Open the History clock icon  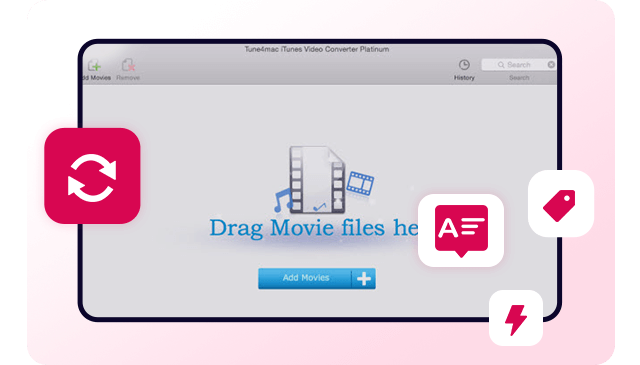tap(464, 65)
